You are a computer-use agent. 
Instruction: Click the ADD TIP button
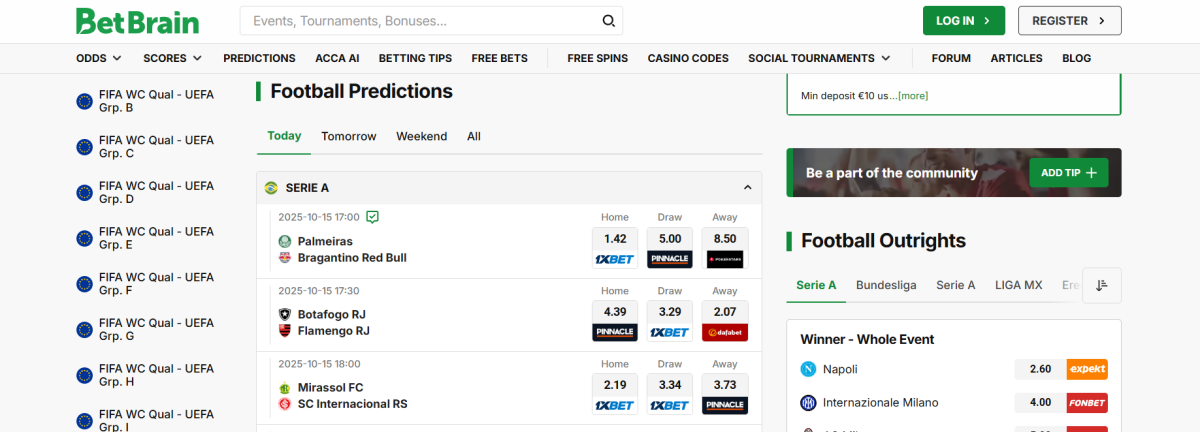point(1068,173)
